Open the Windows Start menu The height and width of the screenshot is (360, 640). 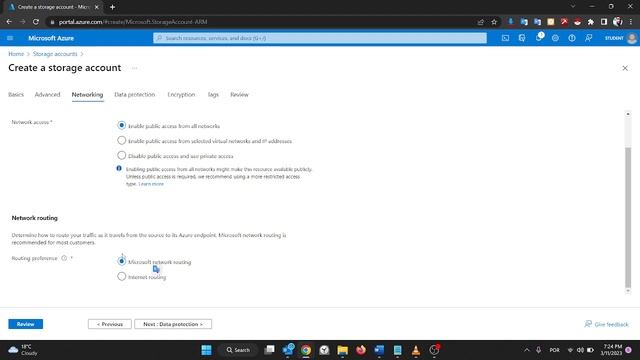click(207, 350)
